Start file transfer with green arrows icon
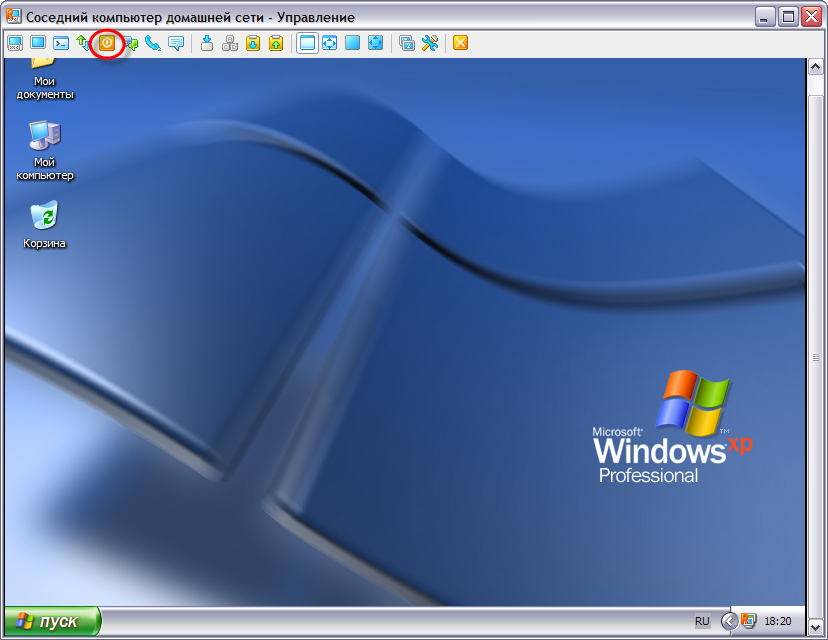Screen dimensions: 828x640 pos(84,43)
